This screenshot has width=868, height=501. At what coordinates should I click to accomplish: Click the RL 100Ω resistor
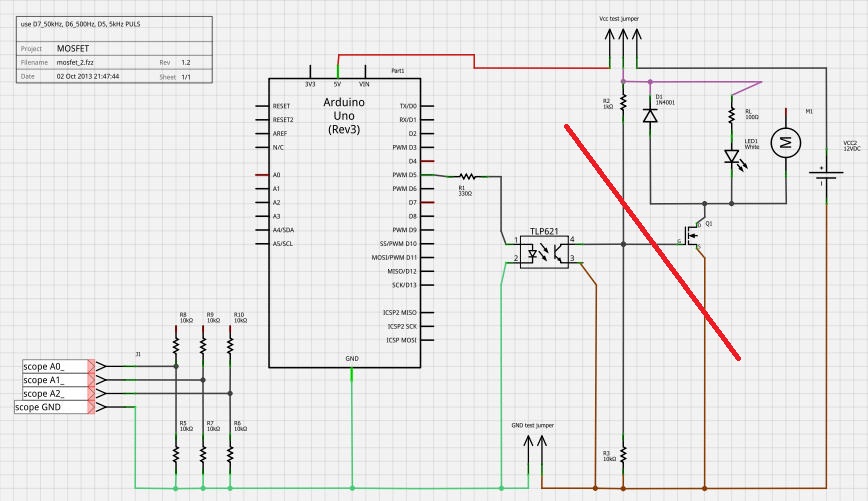point(731,118)
